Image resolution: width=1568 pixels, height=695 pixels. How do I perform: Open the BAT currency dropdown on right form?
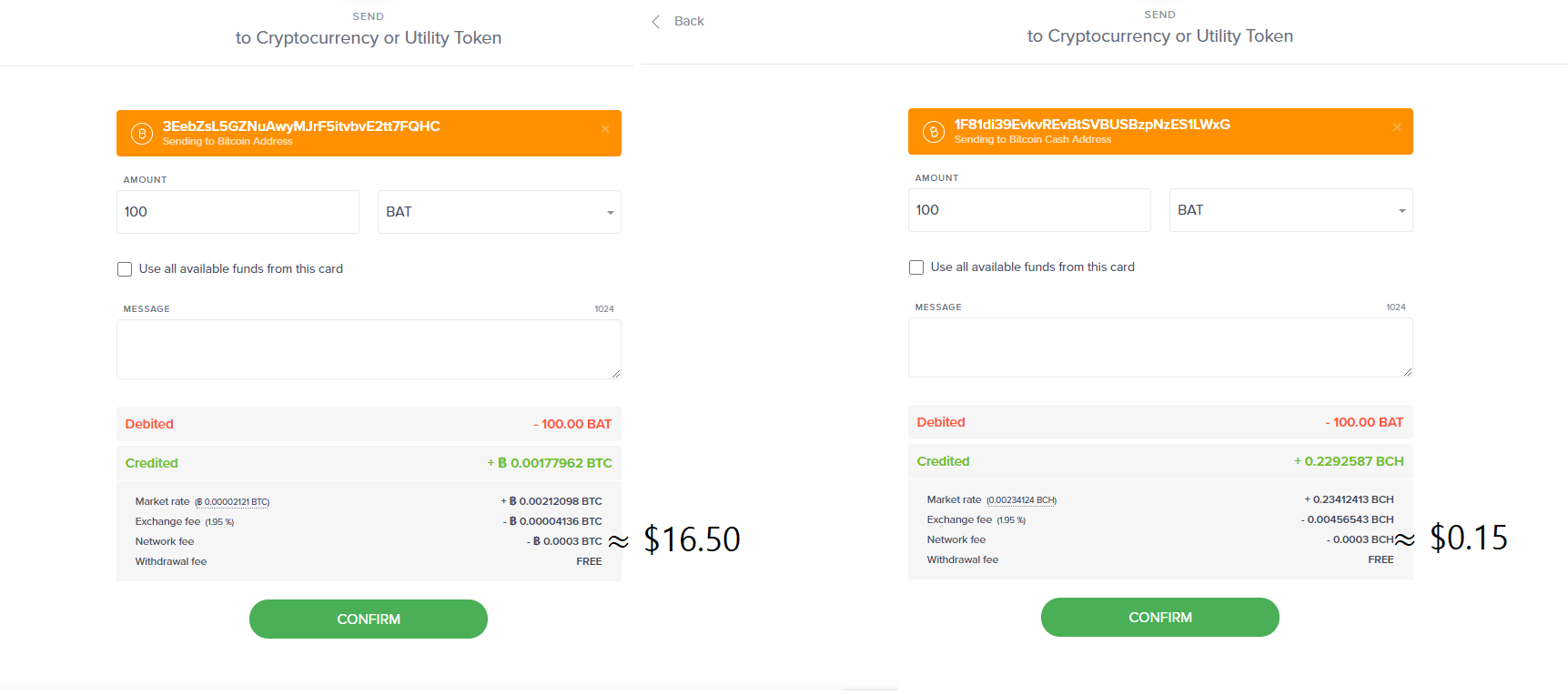click(x=1291, y=210)
